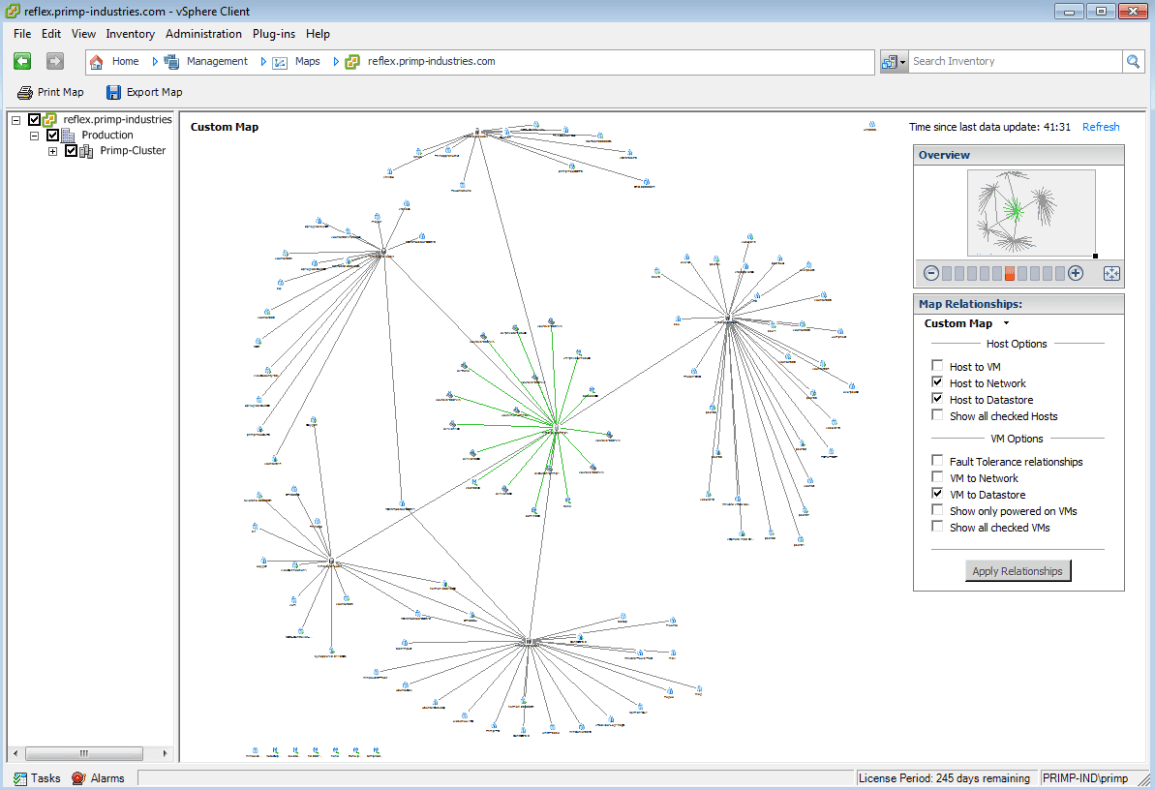Click the fit-to-window icon below Overview panel

(1111, 272)
